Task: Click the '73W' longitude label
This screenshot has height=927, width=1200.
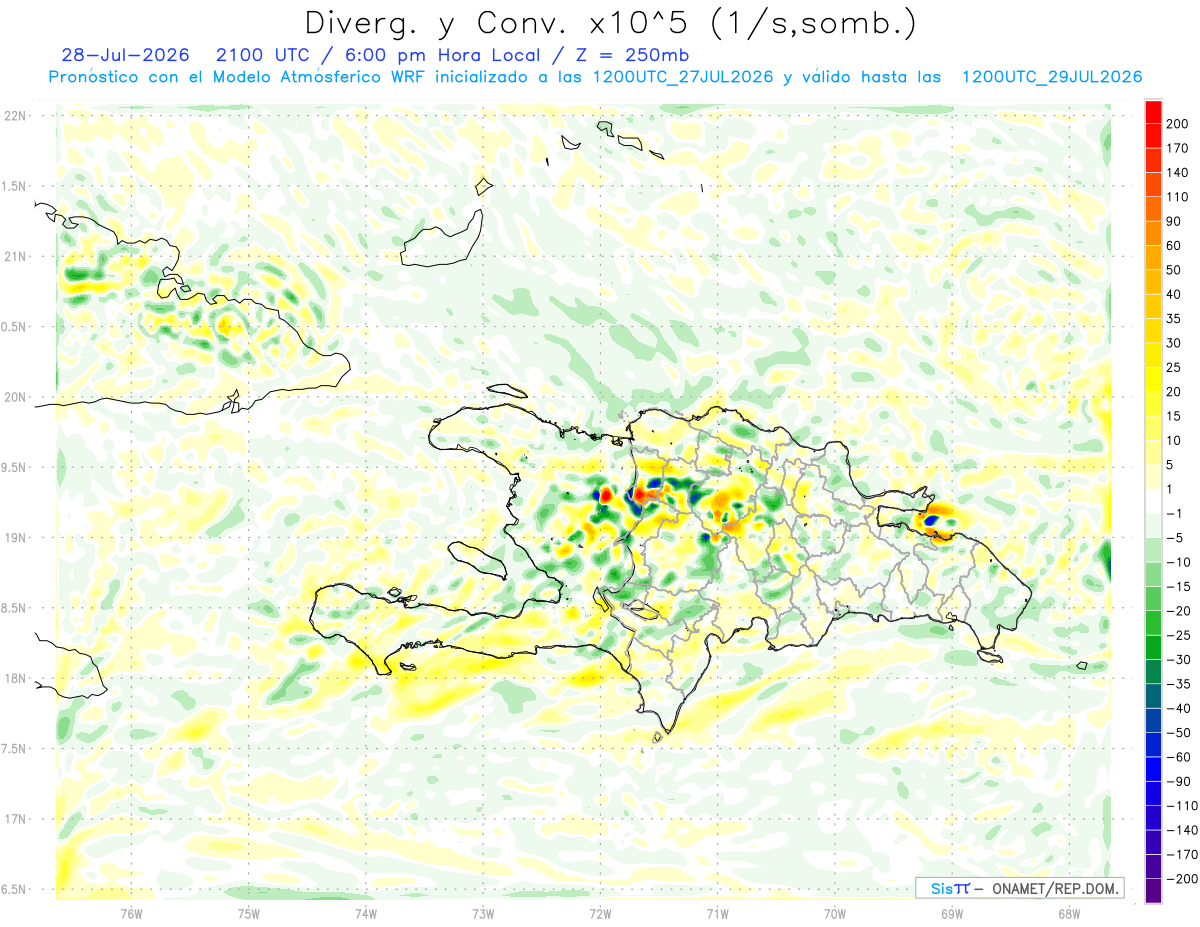Action: pos(483,913)
